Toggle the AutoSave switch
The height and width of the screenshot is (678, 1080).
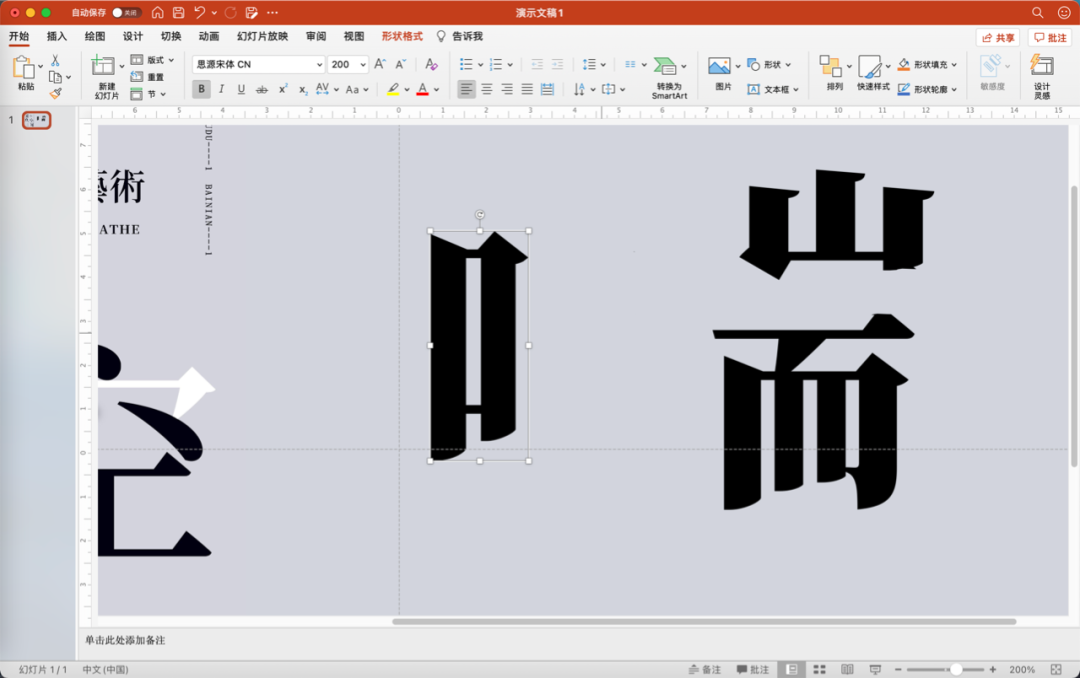point(126,12)
